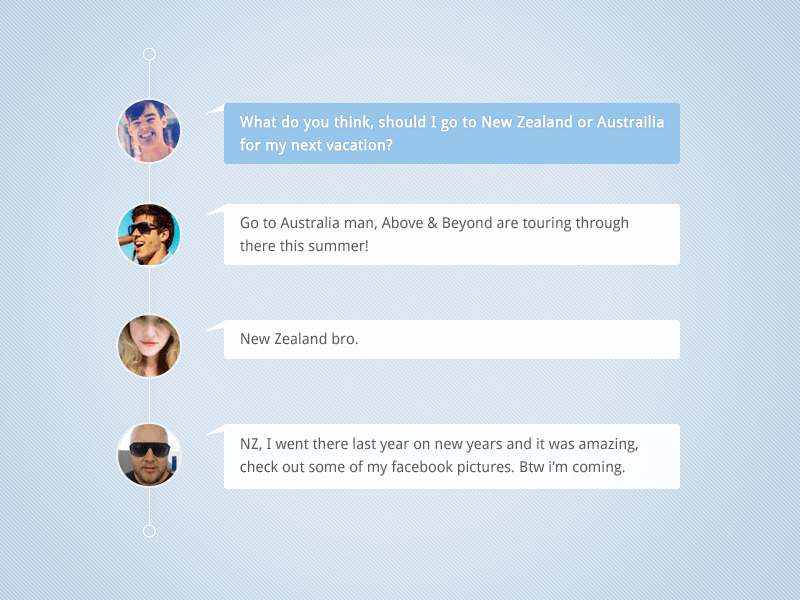Select the avatar with sunglasses on blue background
Viewport: 800px width, 600px height.
click(x=149, y=235)
